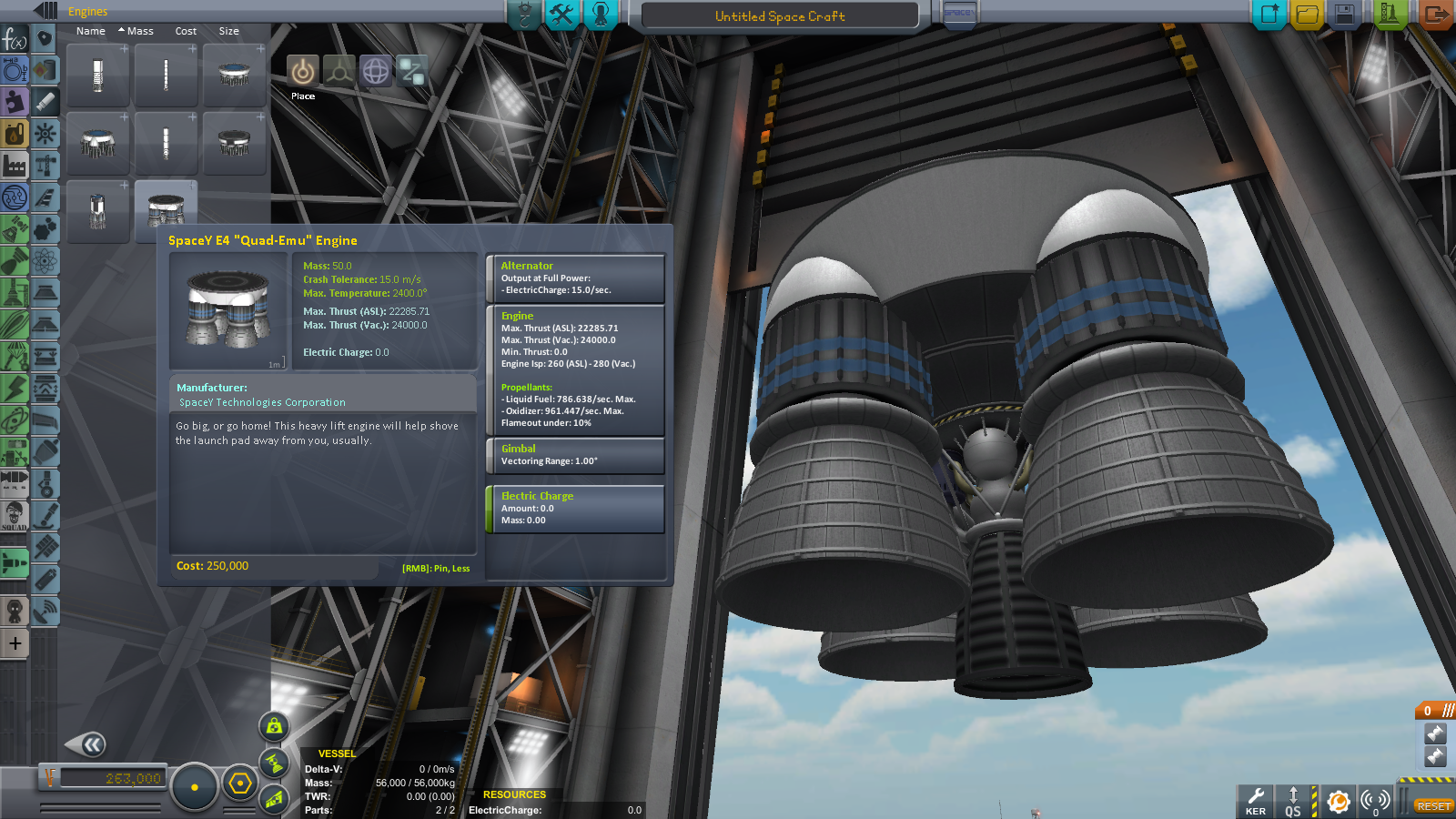Open the antenna signal toolbar icon
The height and width of the screenshot is (819, 1456).
[1375, 801]
